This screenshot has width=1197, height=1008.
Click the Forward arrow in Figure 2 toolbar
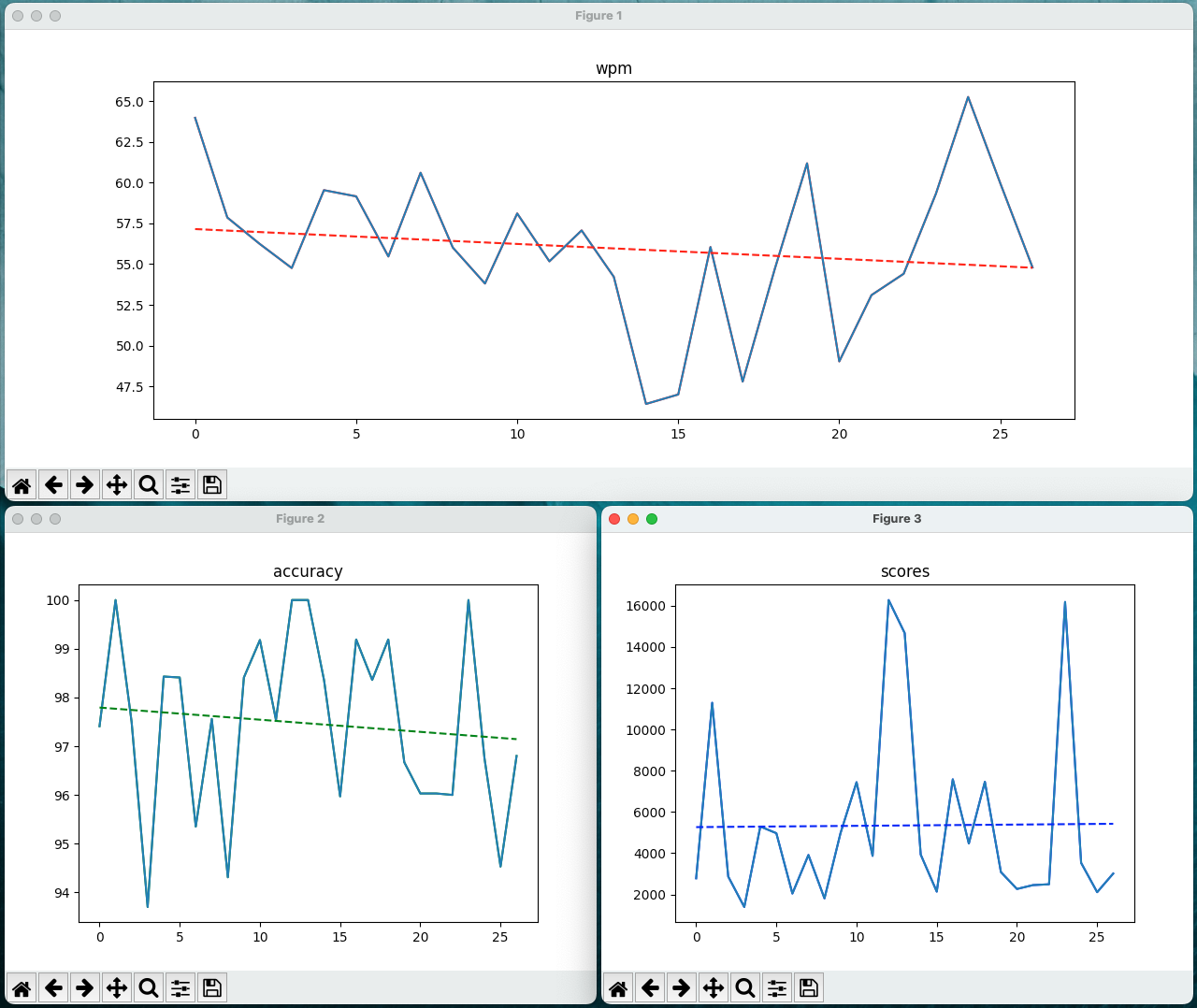(x=85, y=987)
